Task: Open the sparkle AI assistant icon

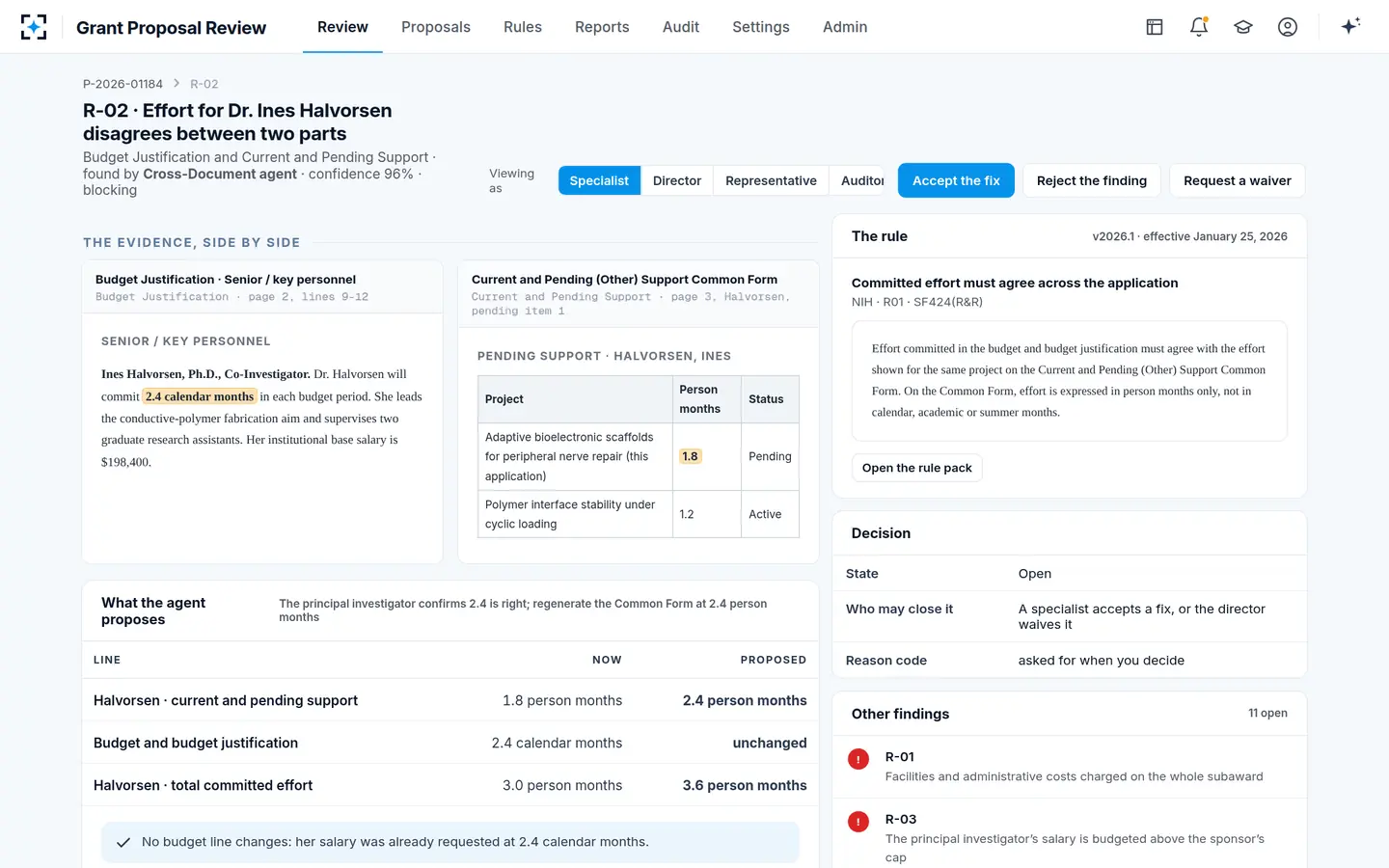Action: tap(1350, 26)
